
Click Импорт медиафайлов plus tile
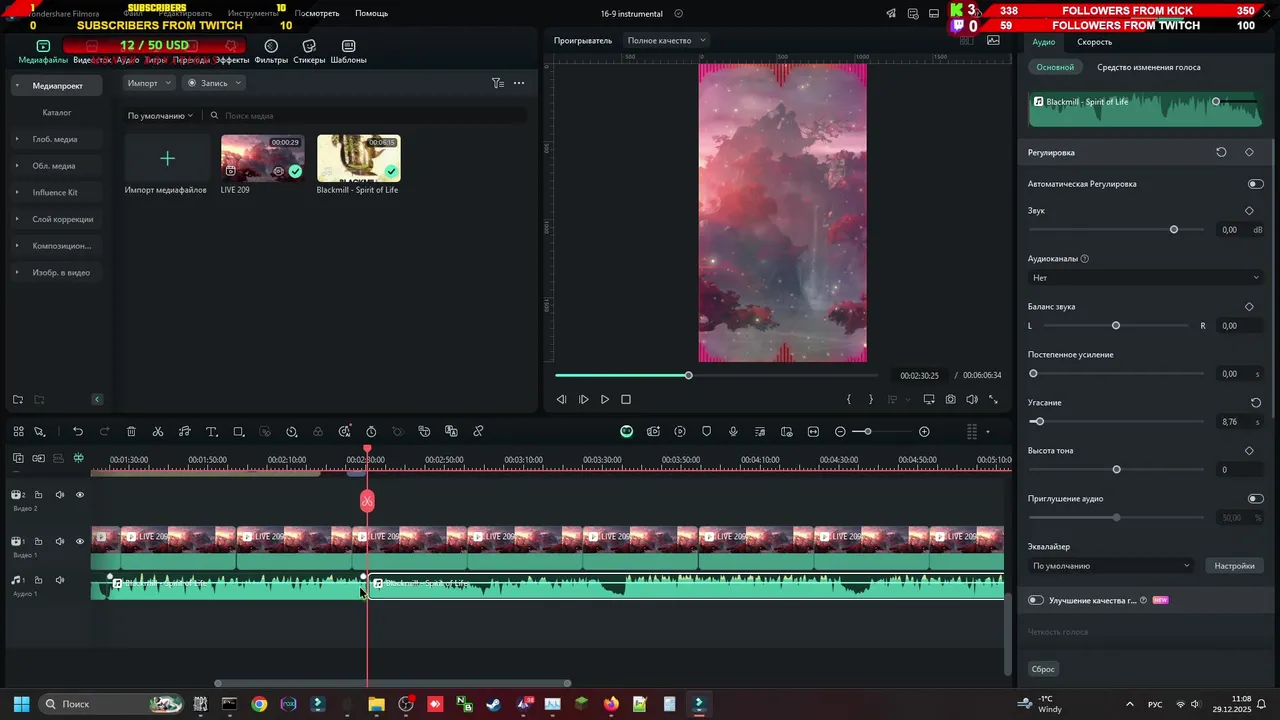(x=167, y=158)
